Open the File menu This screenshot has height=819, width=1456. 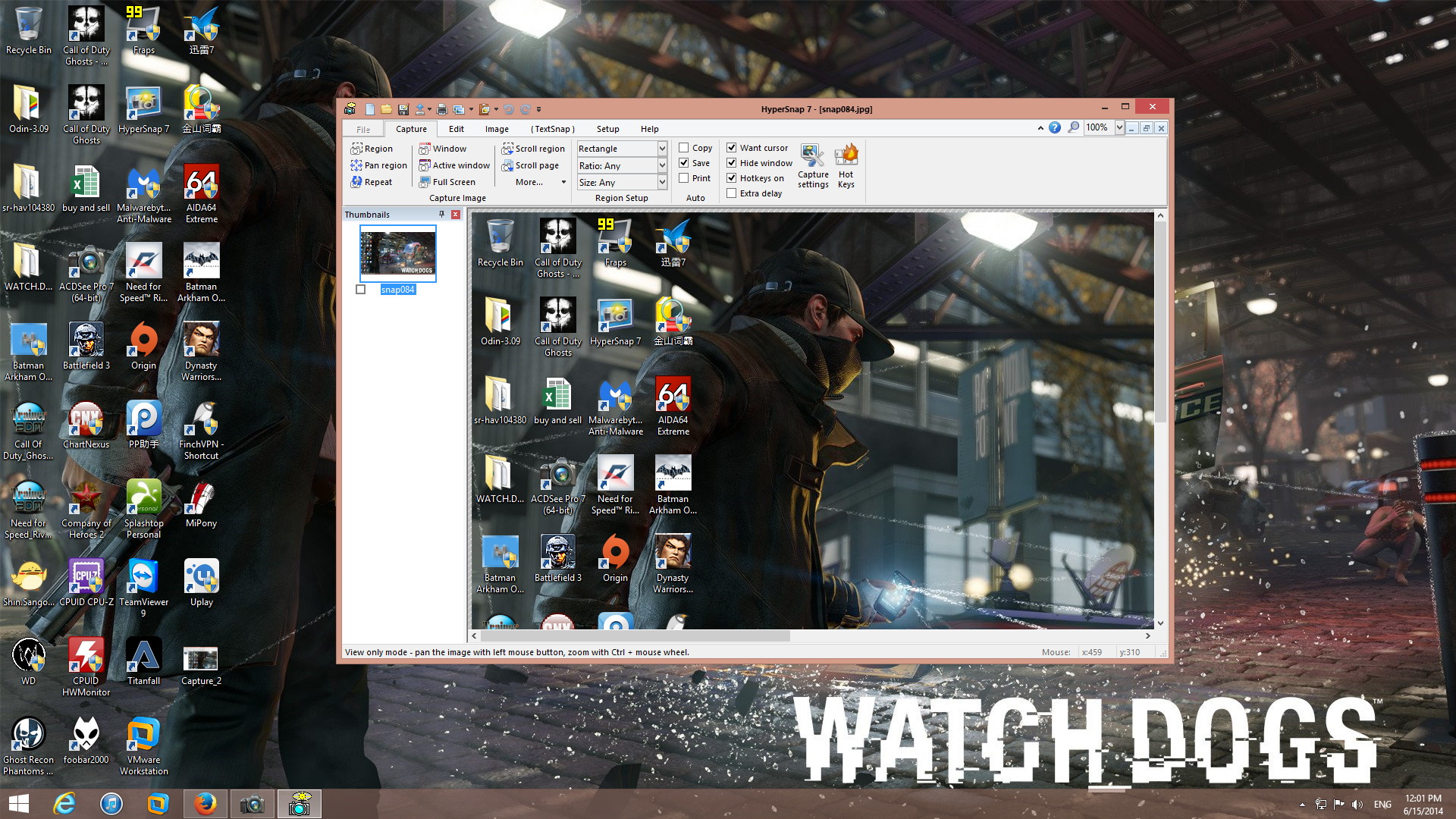pyautogui.click(x=363, y=129)
